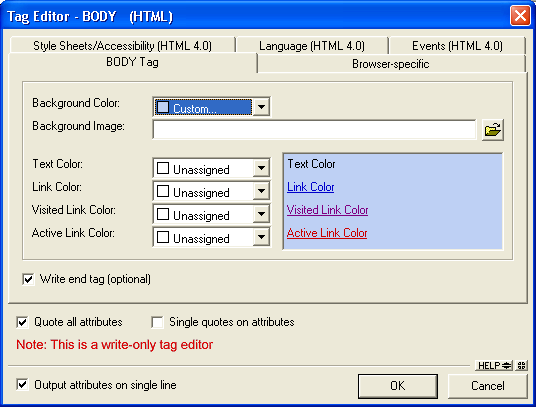The height and width of the screenshot is (407, 536).
Task: Switch to the Events (HTML 4.0) tab
Action: 457,45
